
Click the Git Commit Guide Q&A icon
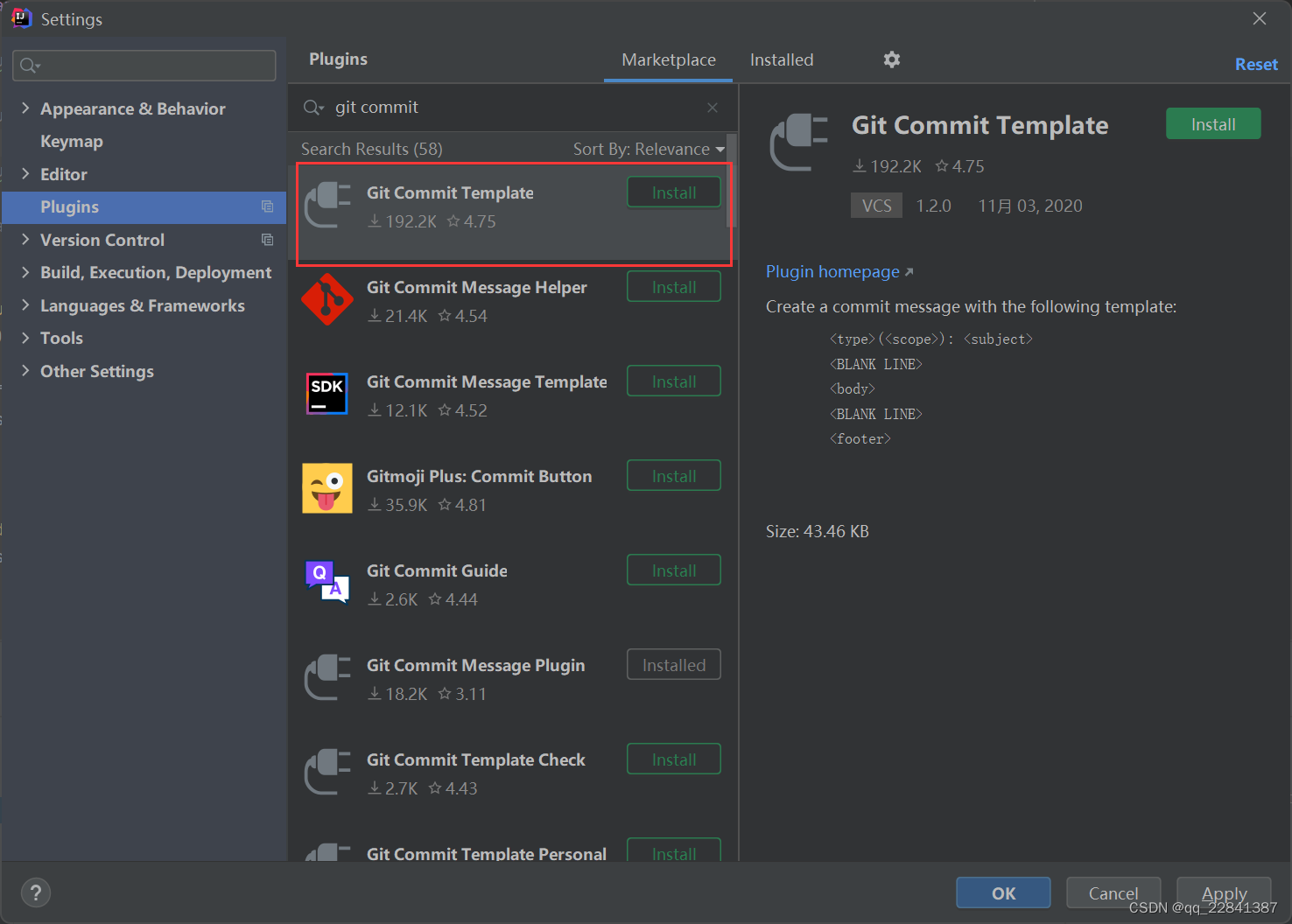327,583
